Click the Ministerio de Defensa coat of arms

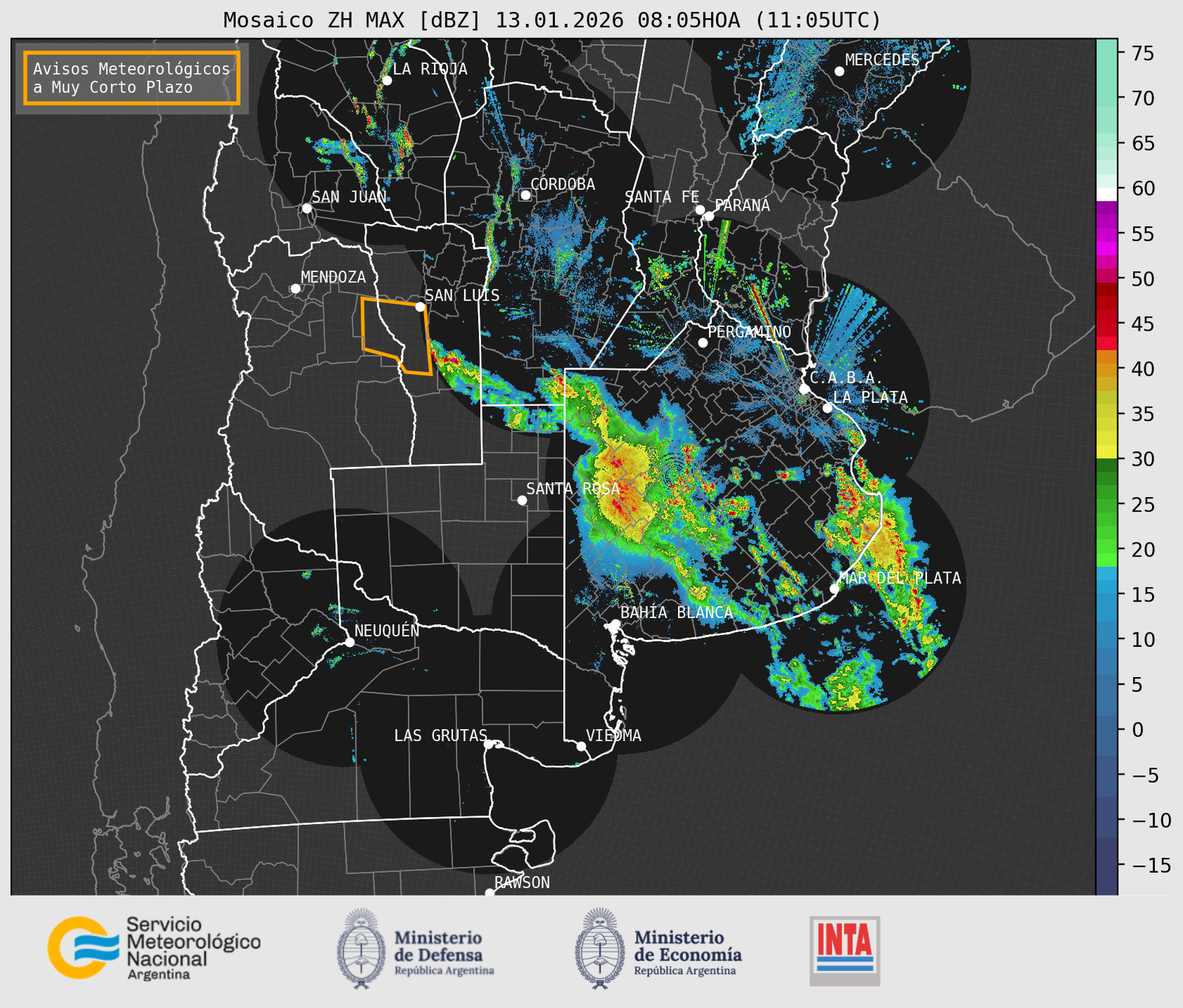361,948
